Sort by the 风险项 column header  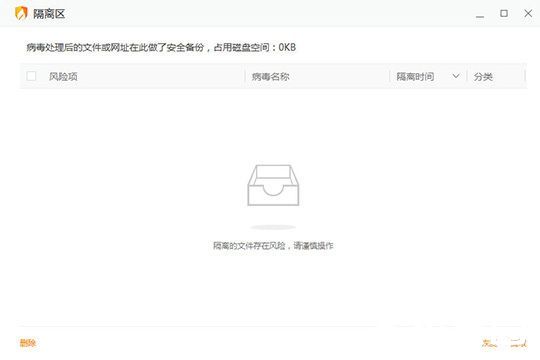[63, 76]
